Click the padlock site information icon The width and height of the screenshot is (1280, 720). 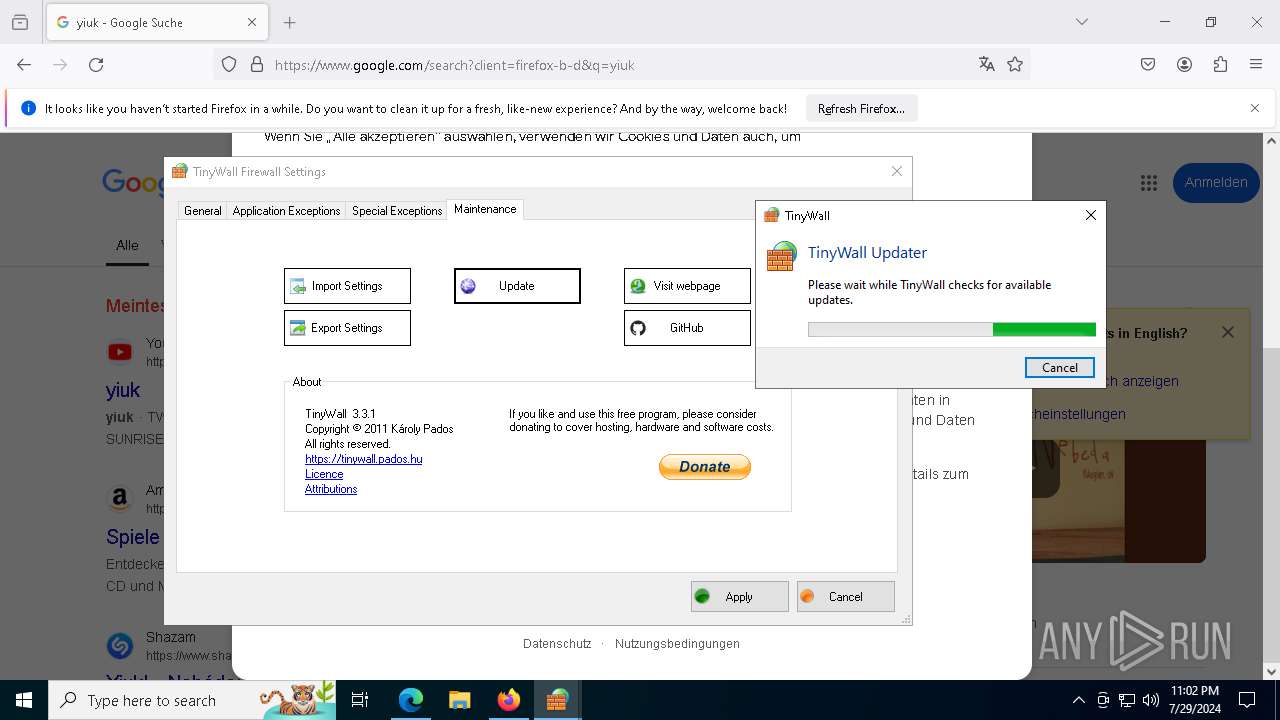[257, 65]
